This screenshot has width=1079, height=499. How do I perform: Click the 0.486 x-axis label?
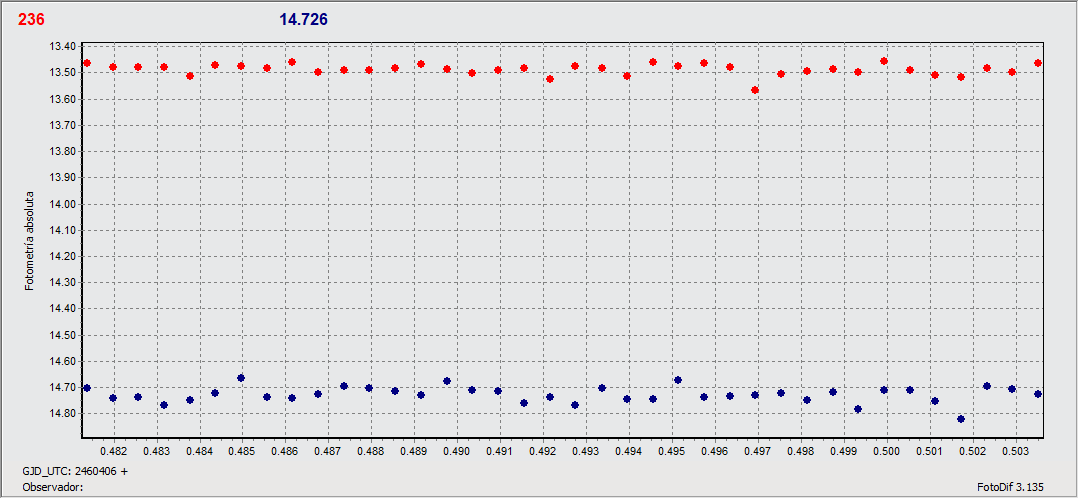tap(285, 452)
